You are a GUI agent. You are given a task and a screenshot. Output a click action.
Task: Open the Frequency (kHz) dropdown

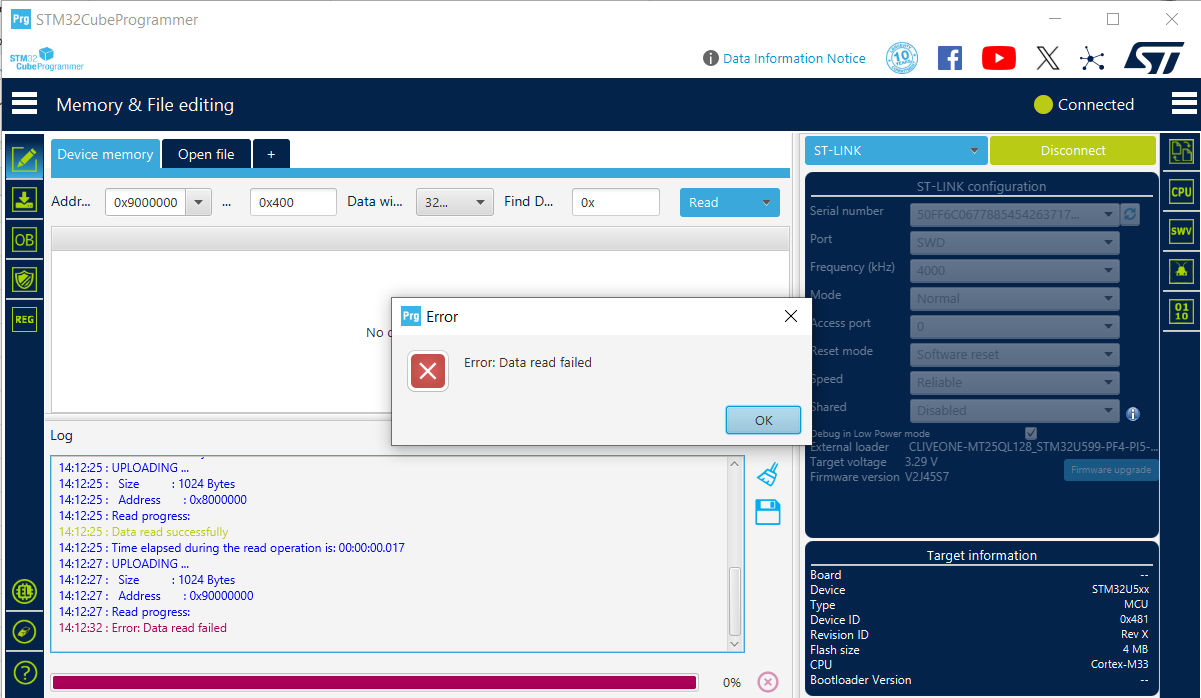(x=1014, y=270)
